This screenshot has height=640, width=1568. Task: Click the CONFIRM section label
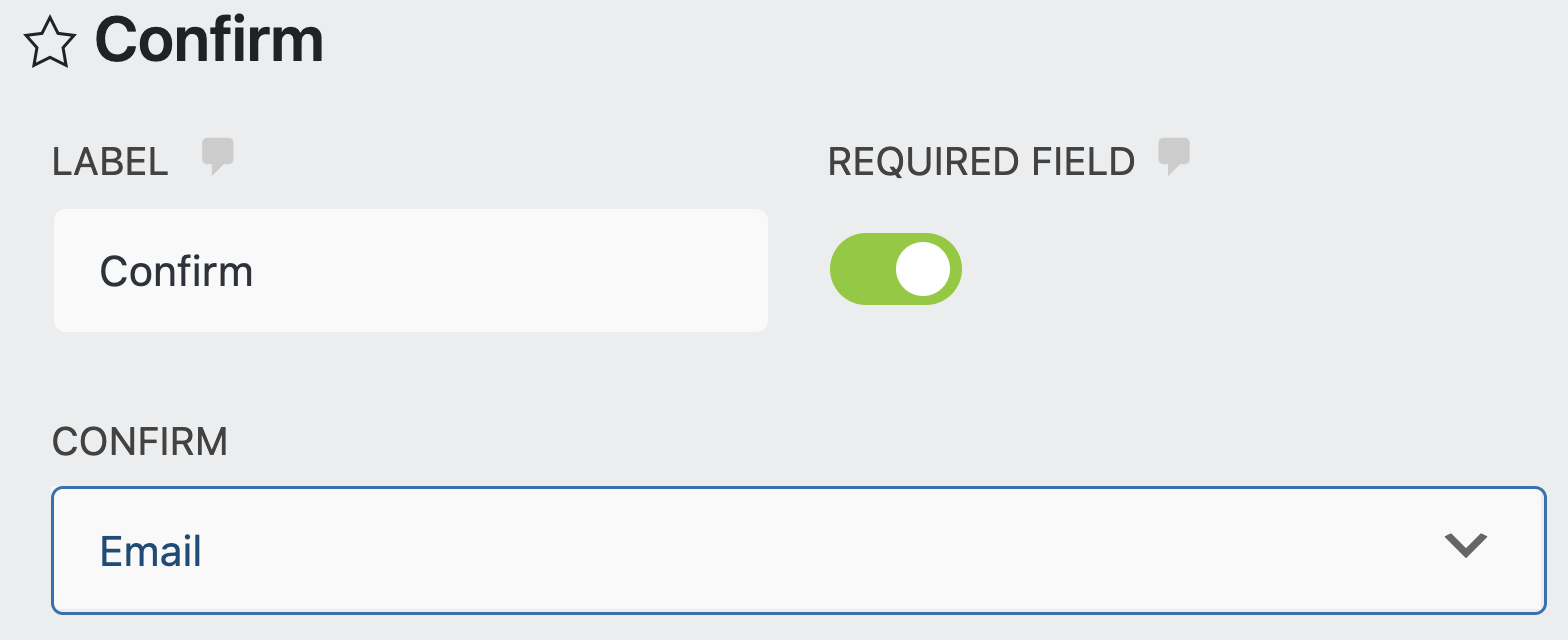[139, 441]
